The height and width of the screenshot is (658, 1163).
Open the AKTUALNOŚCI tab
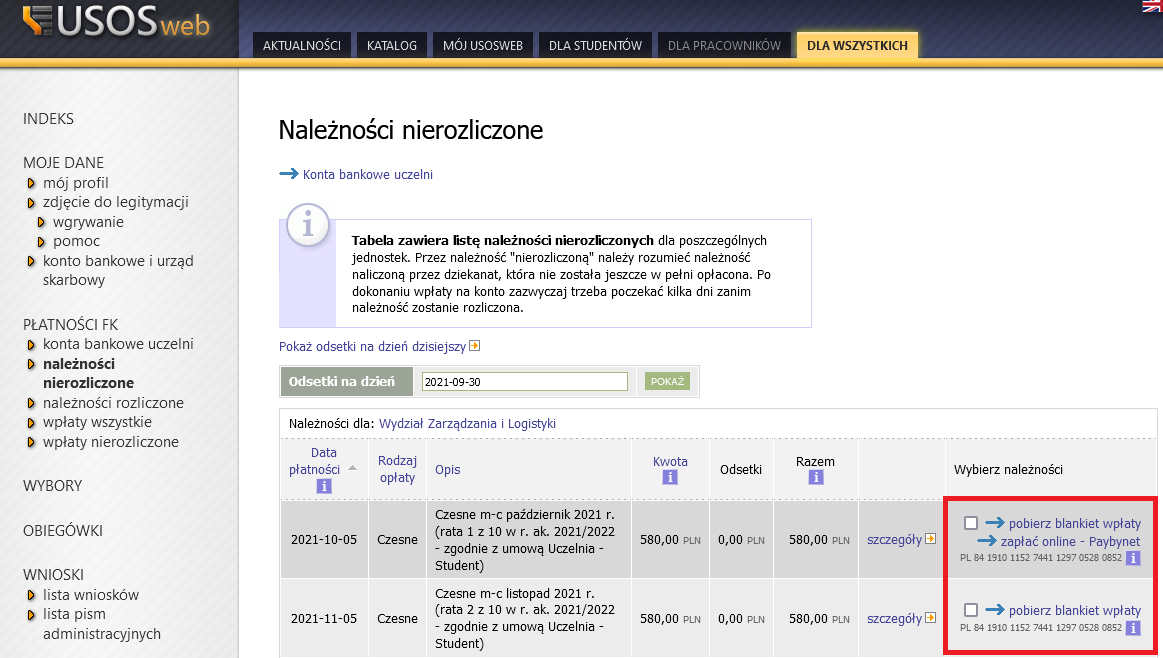tap(302, 45)
